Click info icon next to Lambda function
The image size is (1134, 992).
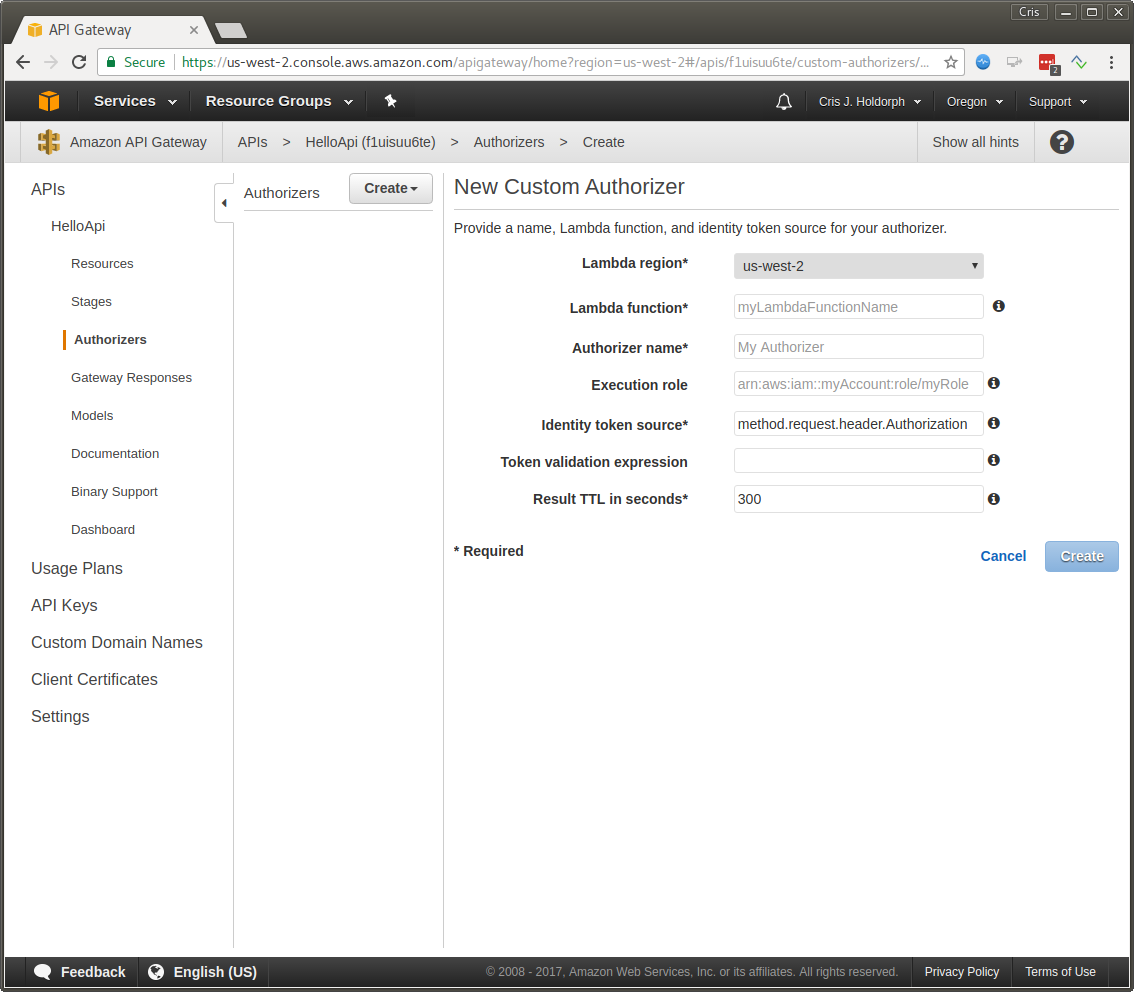pyautogui.click(x=998, y=306)
